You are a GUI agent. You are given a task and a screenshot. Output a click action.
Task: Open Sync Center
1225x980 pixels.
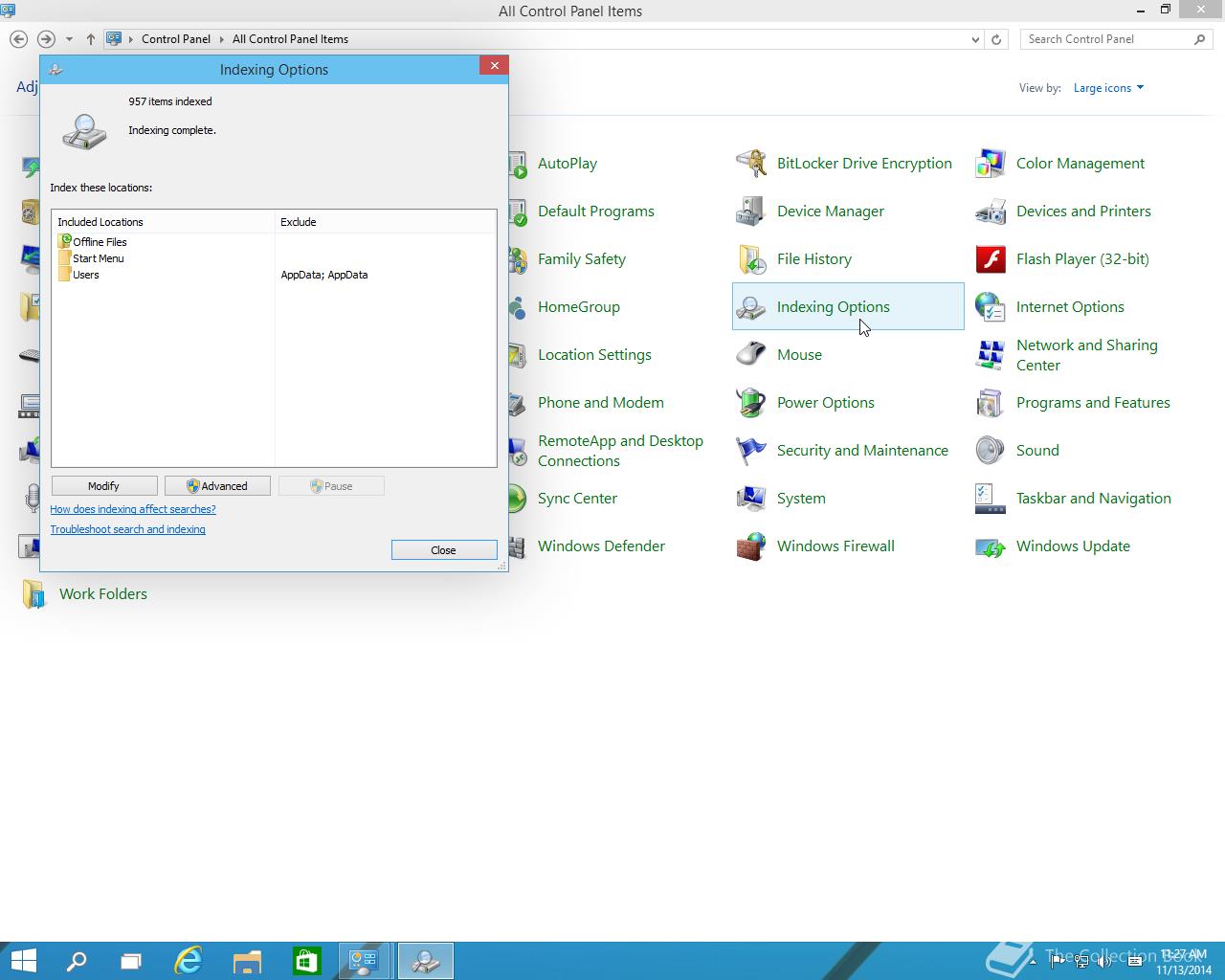coord(577,499)
